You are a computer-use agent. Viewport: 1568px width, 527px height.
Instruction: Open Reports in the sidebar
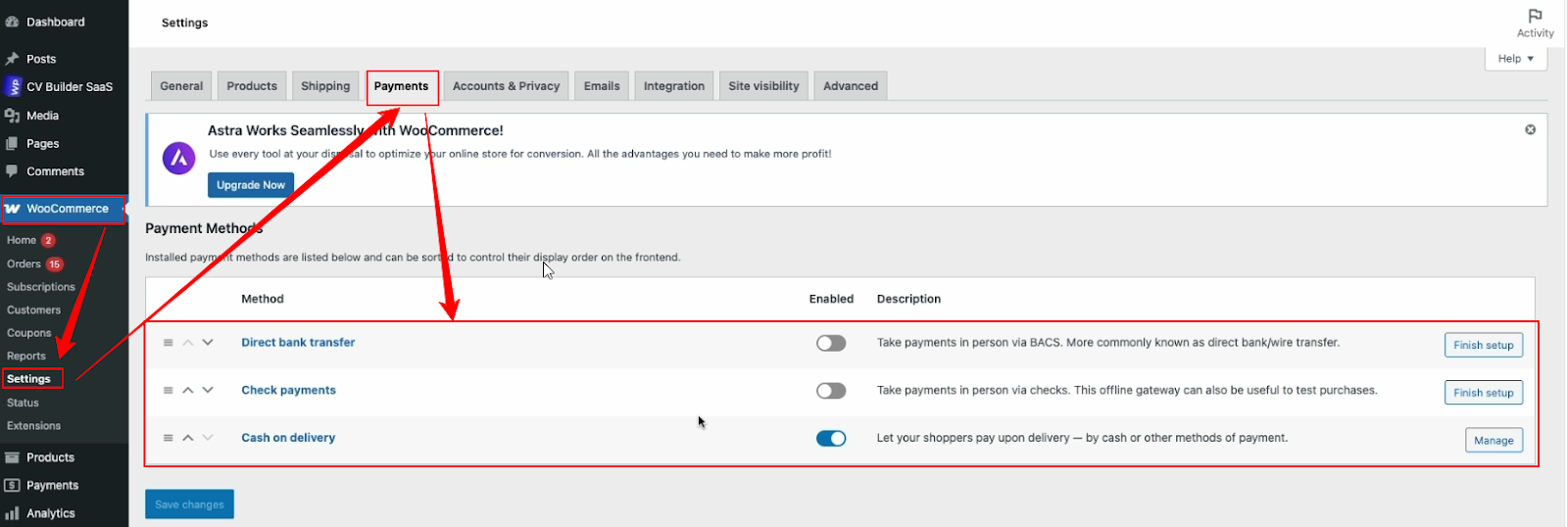click(26, 356)
